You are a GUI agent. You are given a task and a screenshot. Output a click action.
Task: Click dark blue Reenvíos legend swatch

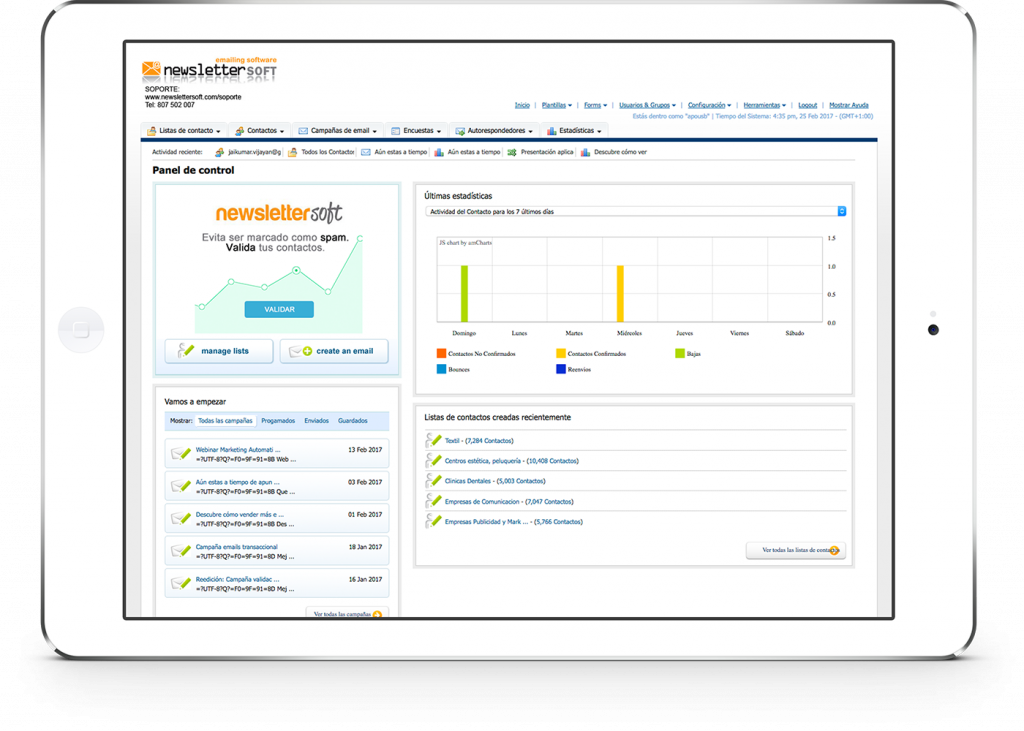coord(560,369)
